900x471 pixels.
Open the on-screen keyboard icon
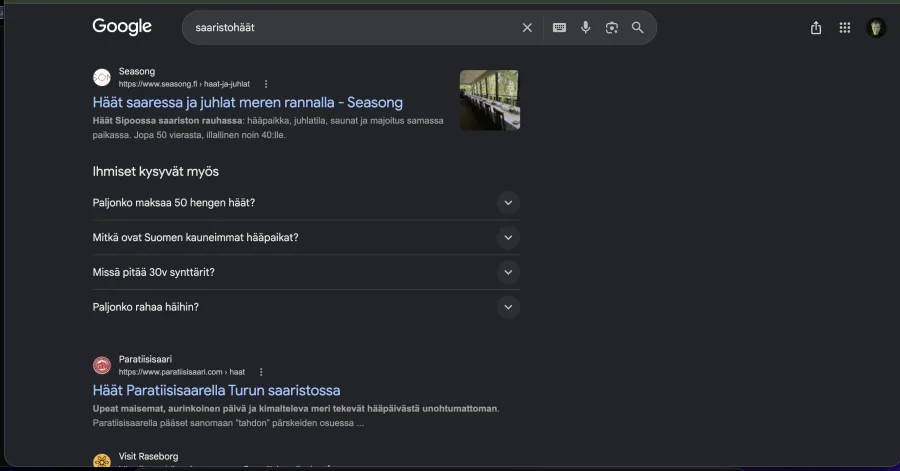pos(559,28)
